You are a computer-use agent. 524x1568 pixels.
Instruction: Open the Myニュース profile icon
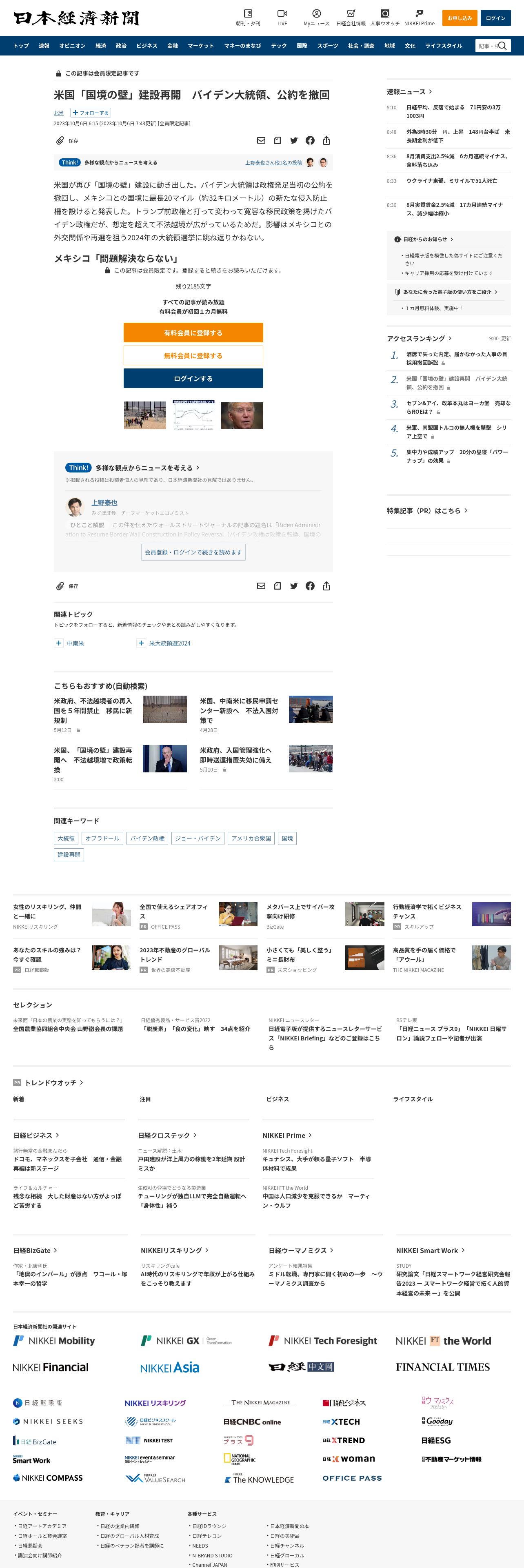click(x=316, y=13)
